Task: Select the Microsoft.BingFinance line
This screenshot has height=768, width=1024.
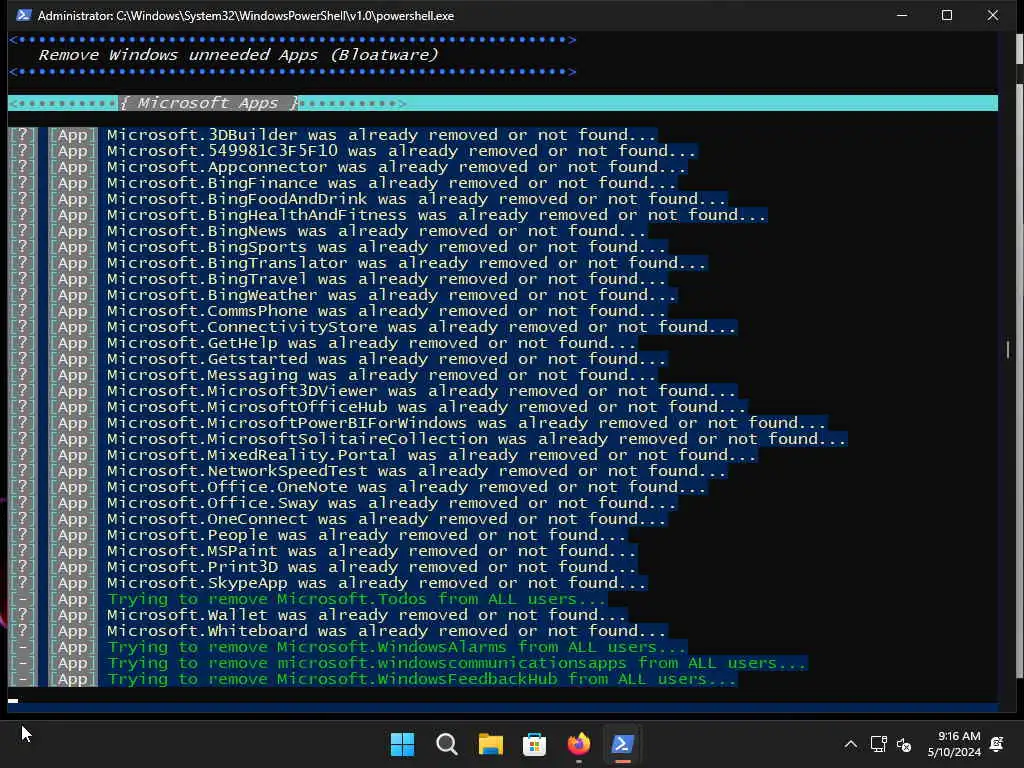Action: tap(391, 183)
